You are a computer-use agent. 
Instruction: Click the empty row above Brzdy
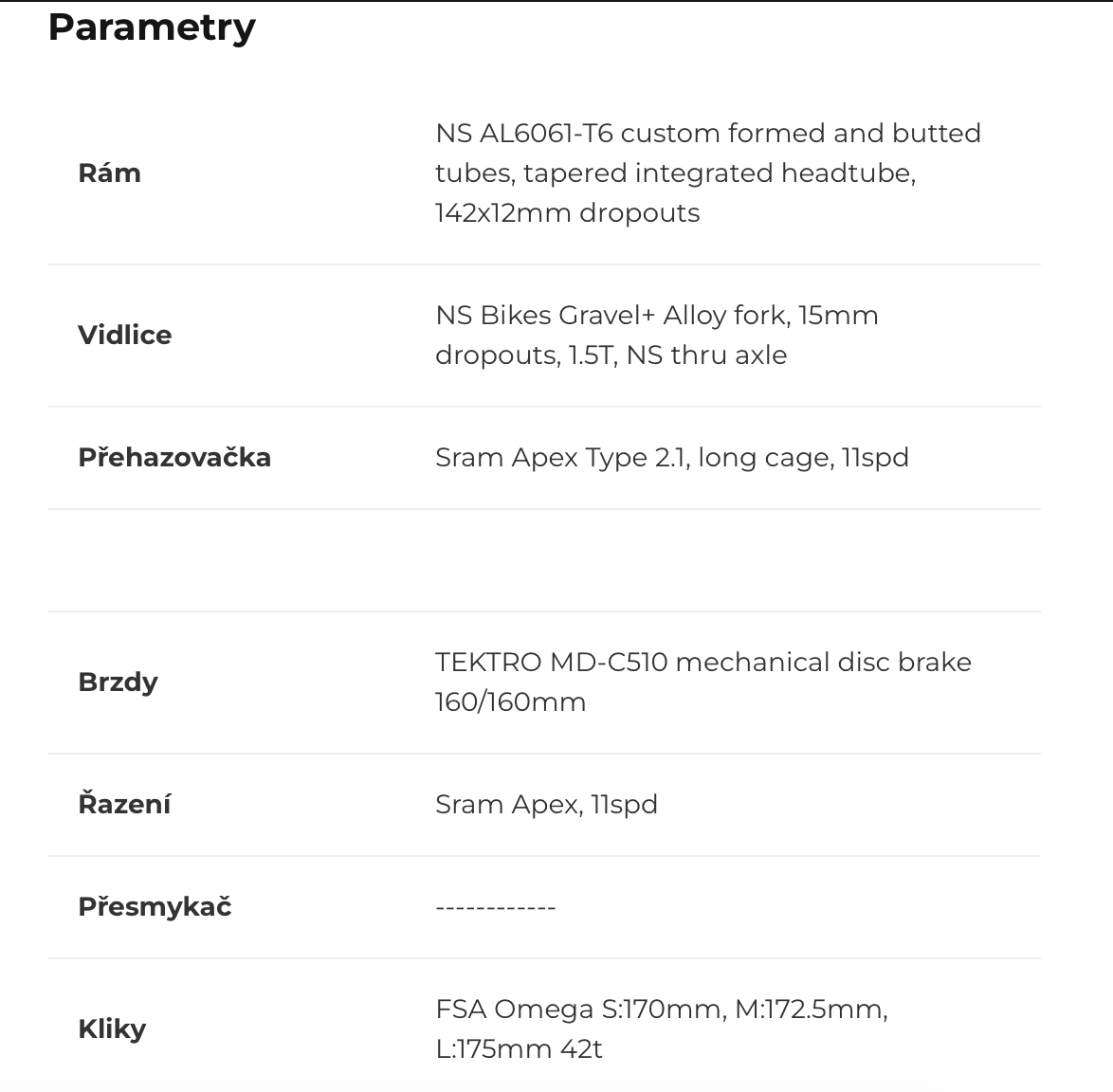tap(544, 560)
